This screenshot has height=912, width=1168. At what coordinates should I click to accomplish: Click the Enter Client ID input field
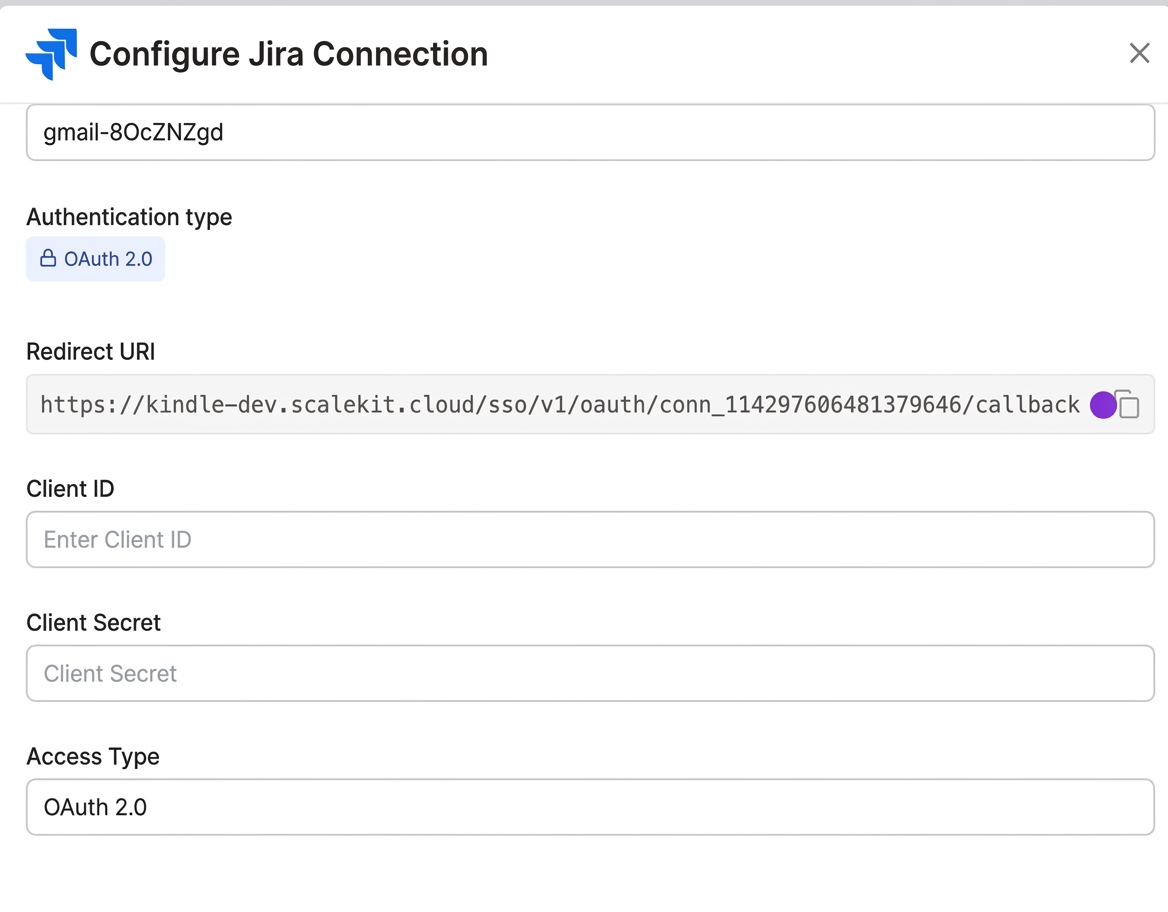(x=590, y=539)
